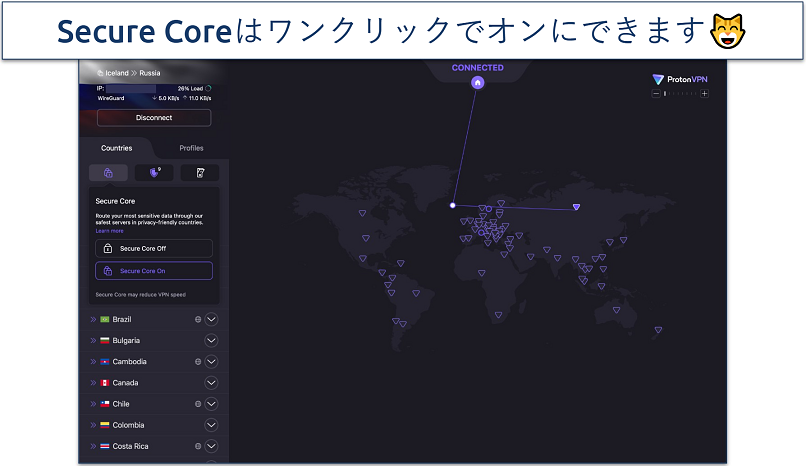Click the map zoom slider track

[680, 94]
